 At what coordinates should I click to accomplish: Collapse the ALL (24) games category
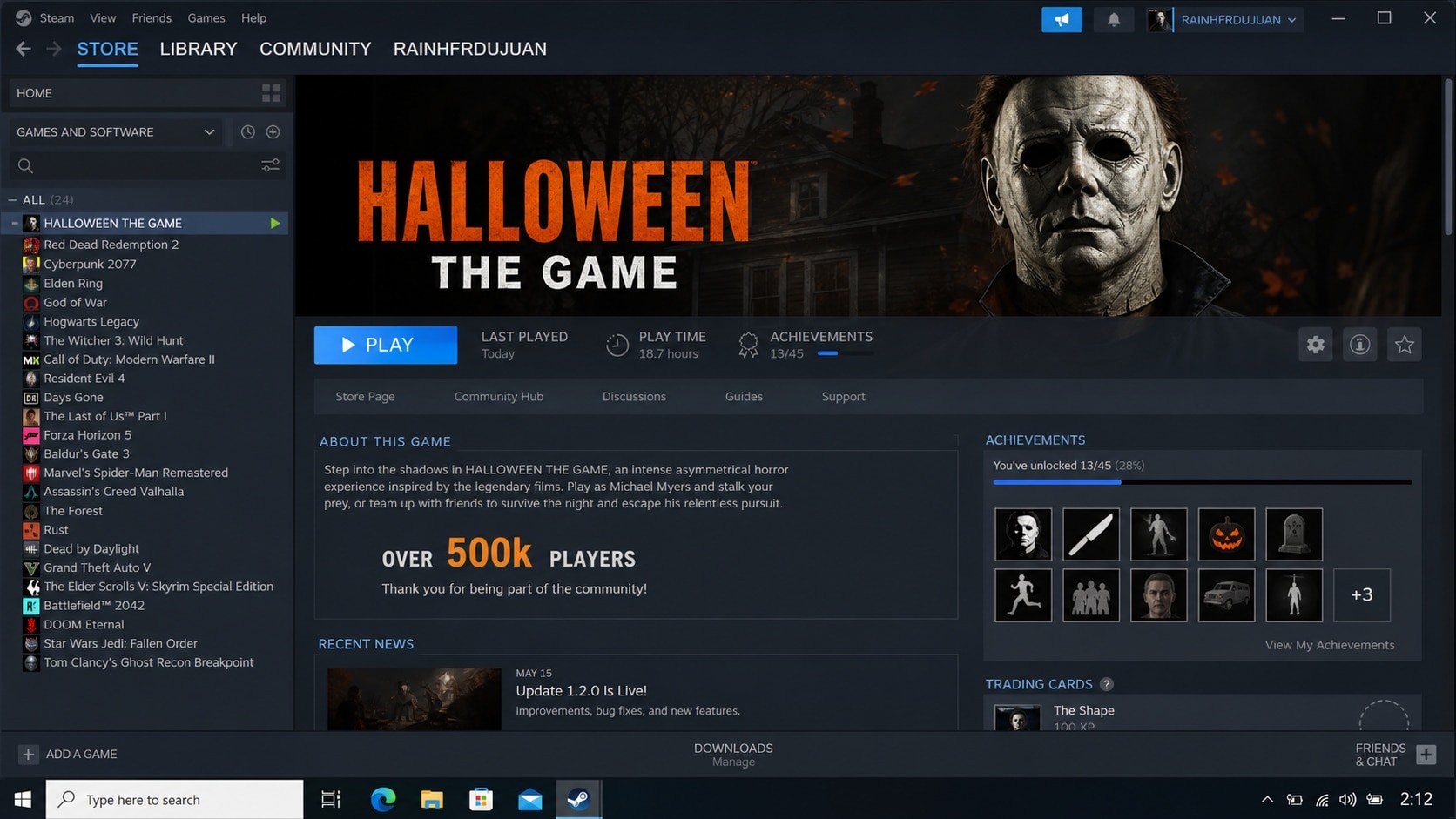[12, 200]
